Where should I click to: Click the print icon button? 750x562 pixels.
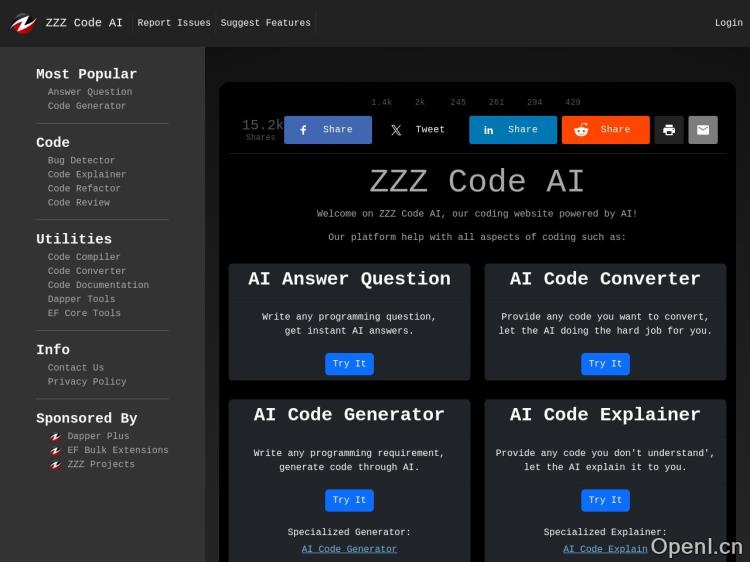coord(669,130)
